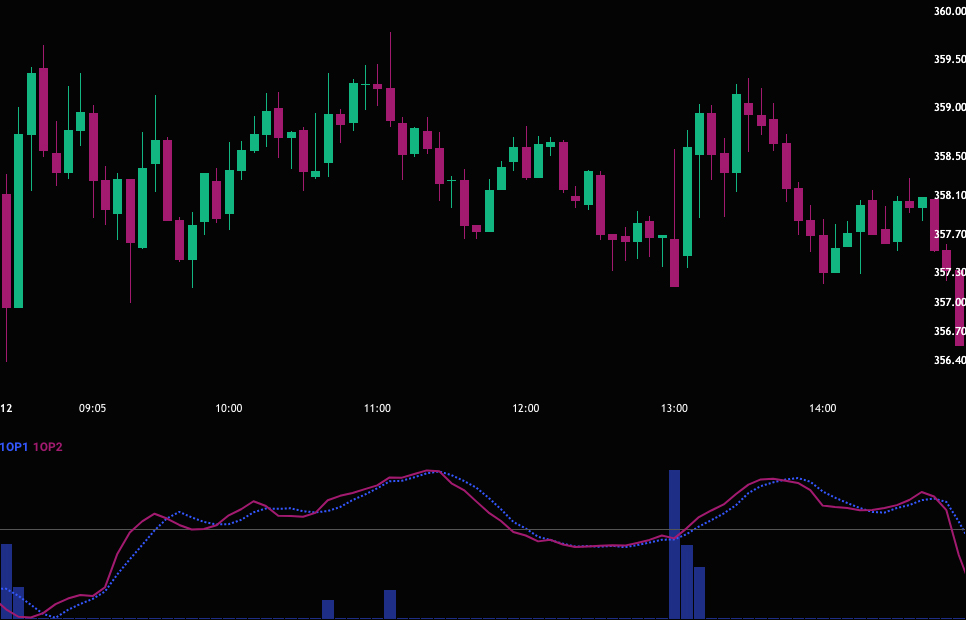The width and height of the screenshot is (966, 620).
Task: Select the 10:00 time axis marker
Action: click(229, 408)
